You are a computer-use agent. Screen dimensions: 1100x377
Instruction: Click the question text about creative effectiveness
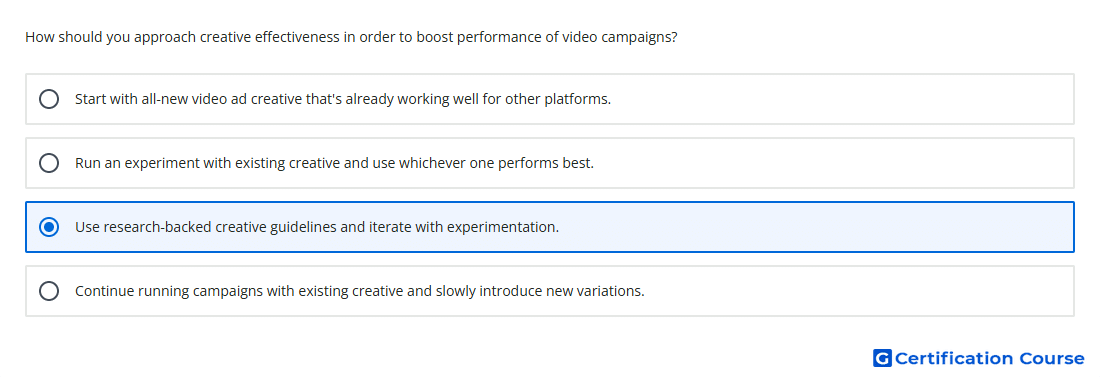351,37
